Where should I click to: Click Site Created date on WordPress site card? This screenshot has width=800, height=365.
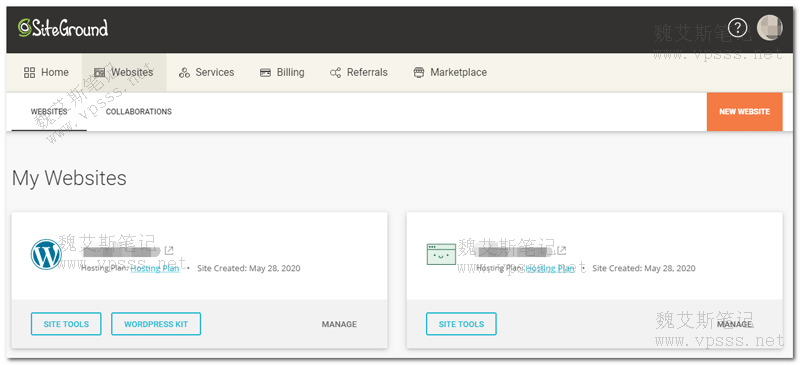(248, 268)
